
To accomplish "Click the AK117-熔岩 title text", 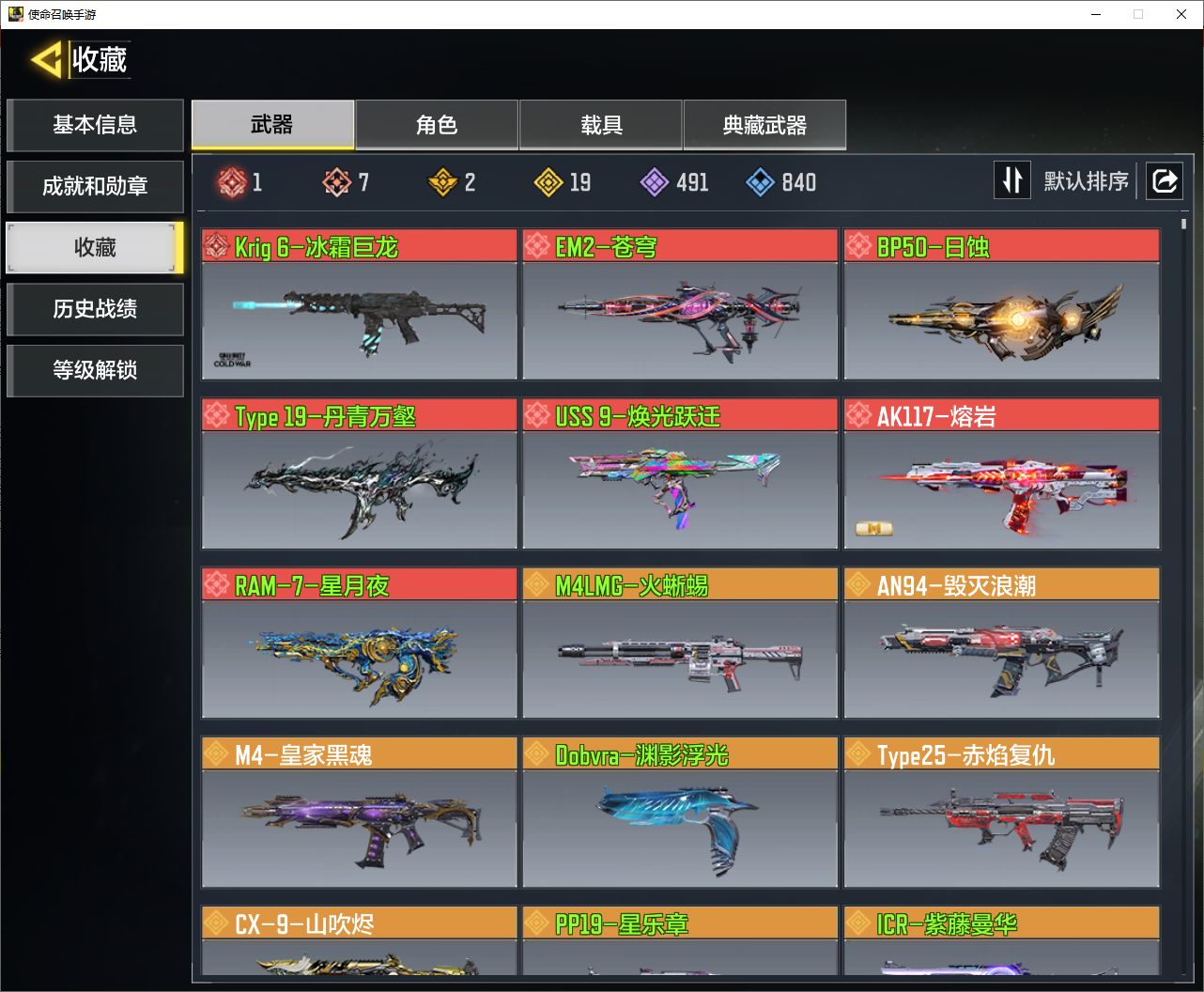I will point(936,416).
